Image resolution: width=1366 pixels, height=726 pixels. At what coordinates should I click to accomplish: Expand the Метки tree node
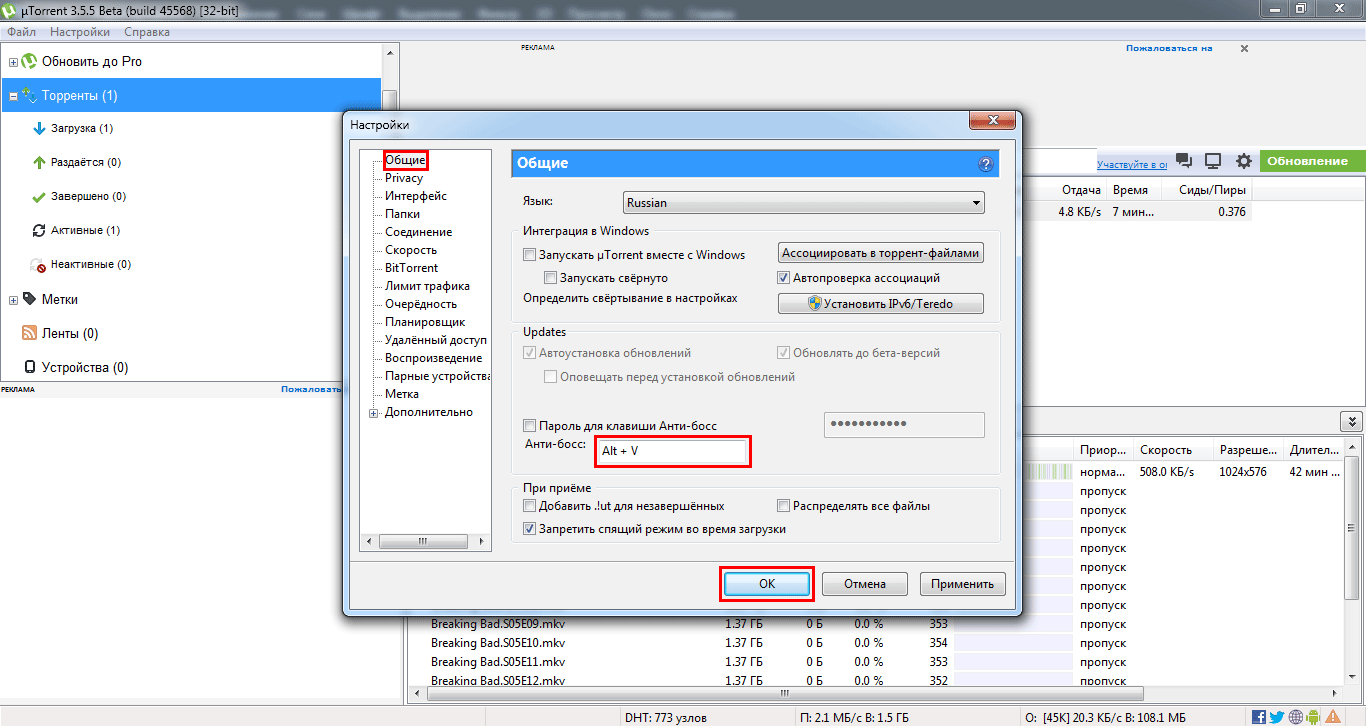click(x=13, y=300)
